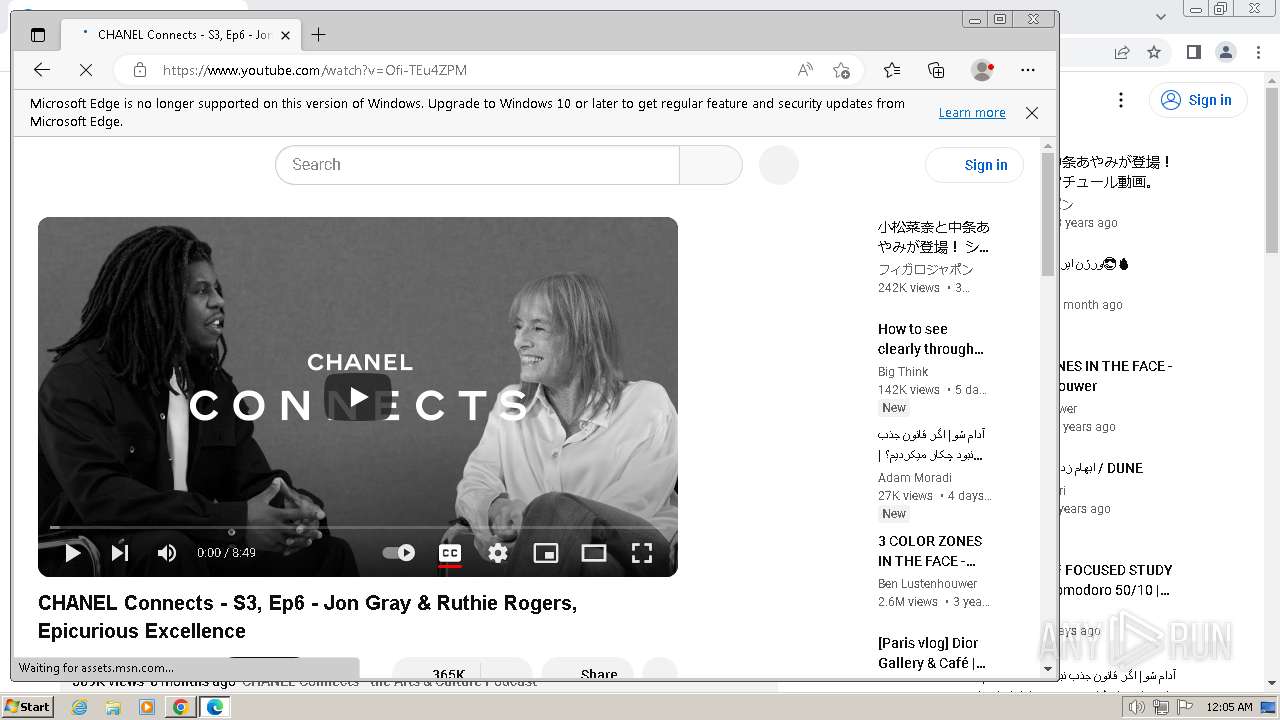The width and height of the screenshot is (1280, 720).
Task: Click Learn more link in notification bar
Action: 972,112
